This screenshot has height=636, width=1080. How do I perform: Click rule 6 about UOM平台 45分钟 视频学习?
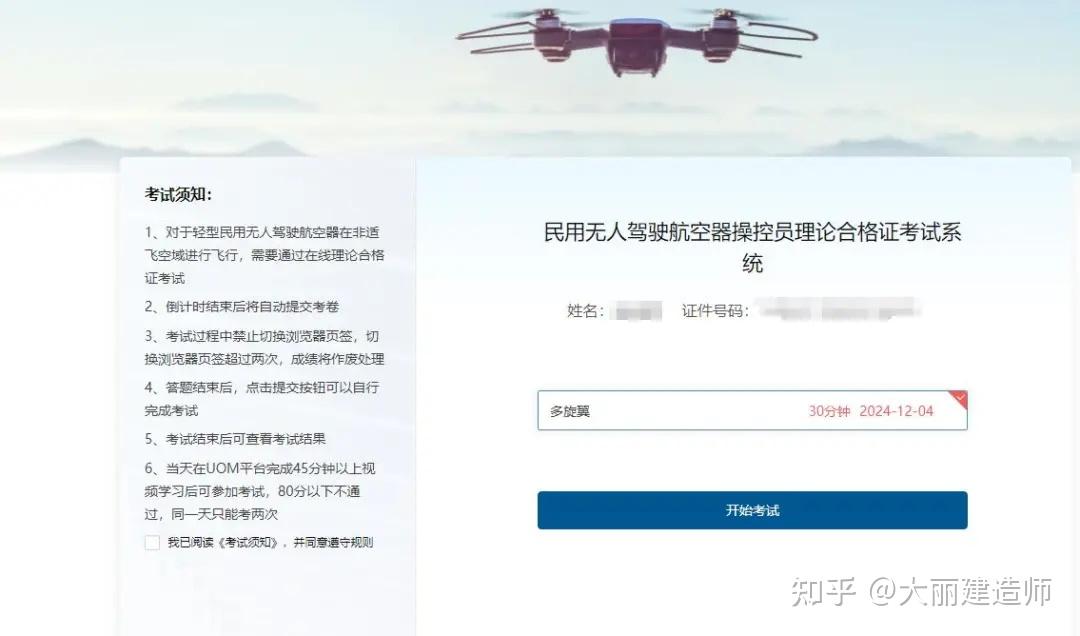[260, 491]
